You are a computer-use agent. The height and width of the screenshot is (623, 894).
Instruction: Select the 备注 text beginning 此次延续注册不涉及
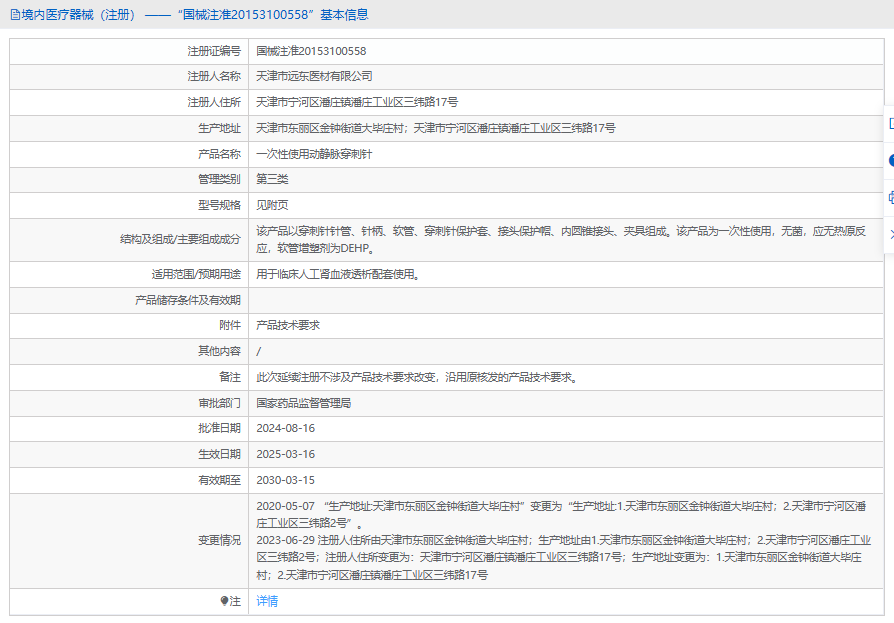(417, 377)
